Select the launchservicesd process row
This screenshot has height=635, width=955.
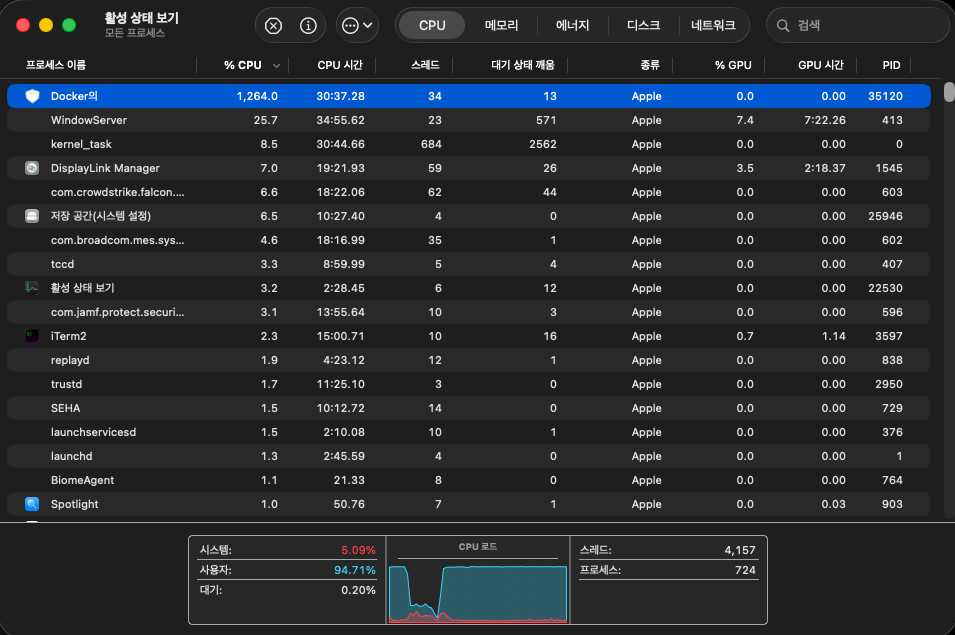point(468,432)
